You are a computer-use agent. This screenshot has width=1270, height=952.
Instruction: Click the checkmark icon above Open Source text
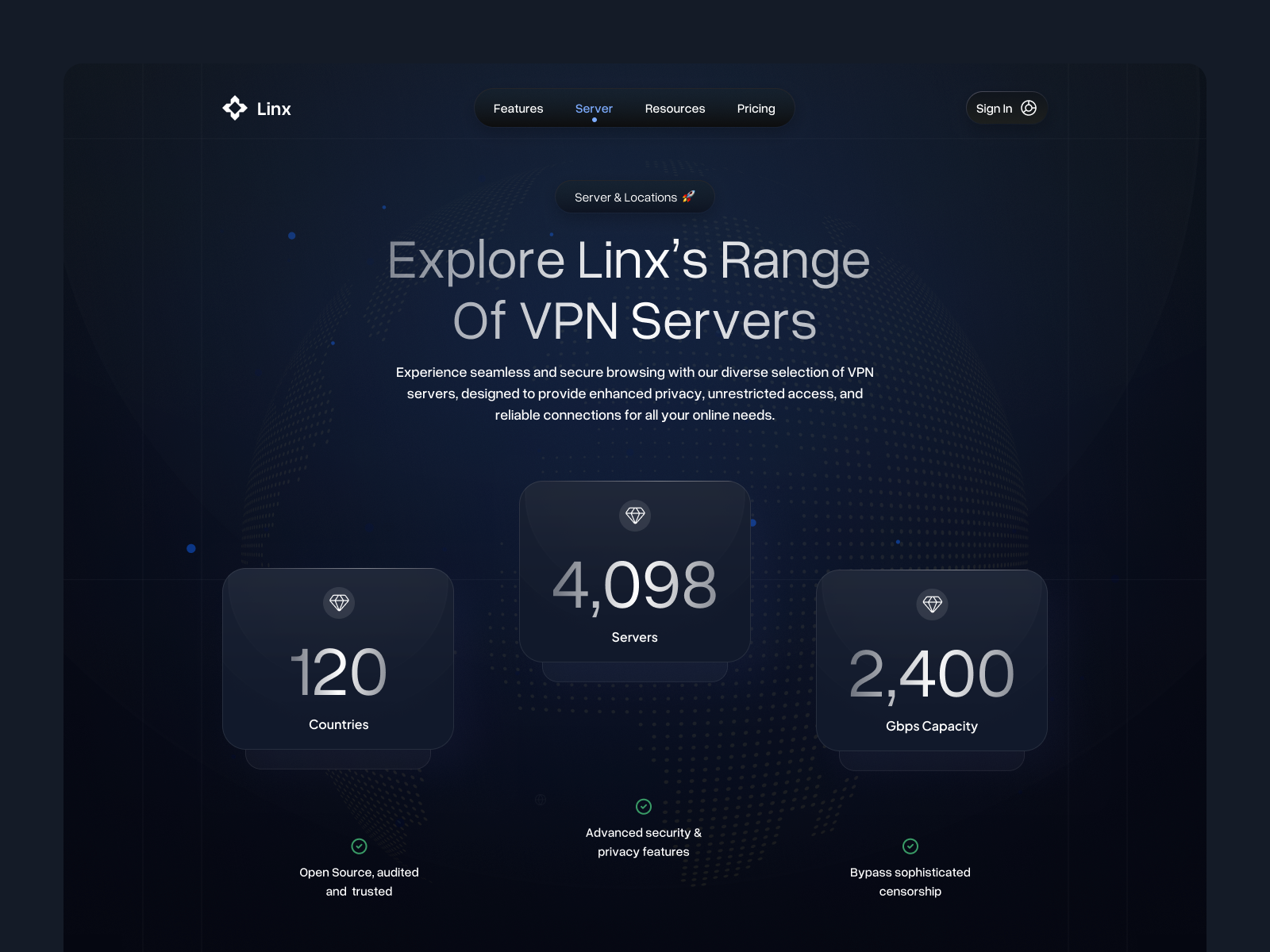click(358, 846)
